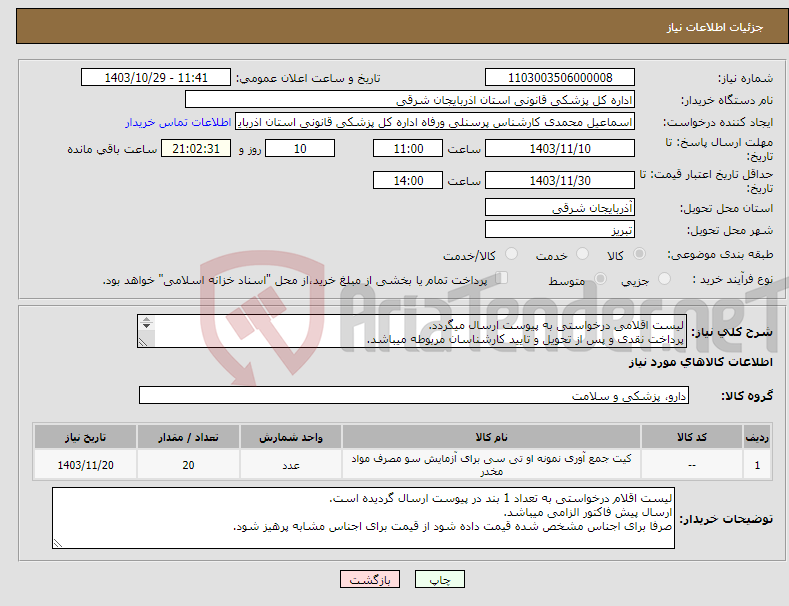
Task: Select the کالا/خدمت radio button
Action: coord(511,254)
